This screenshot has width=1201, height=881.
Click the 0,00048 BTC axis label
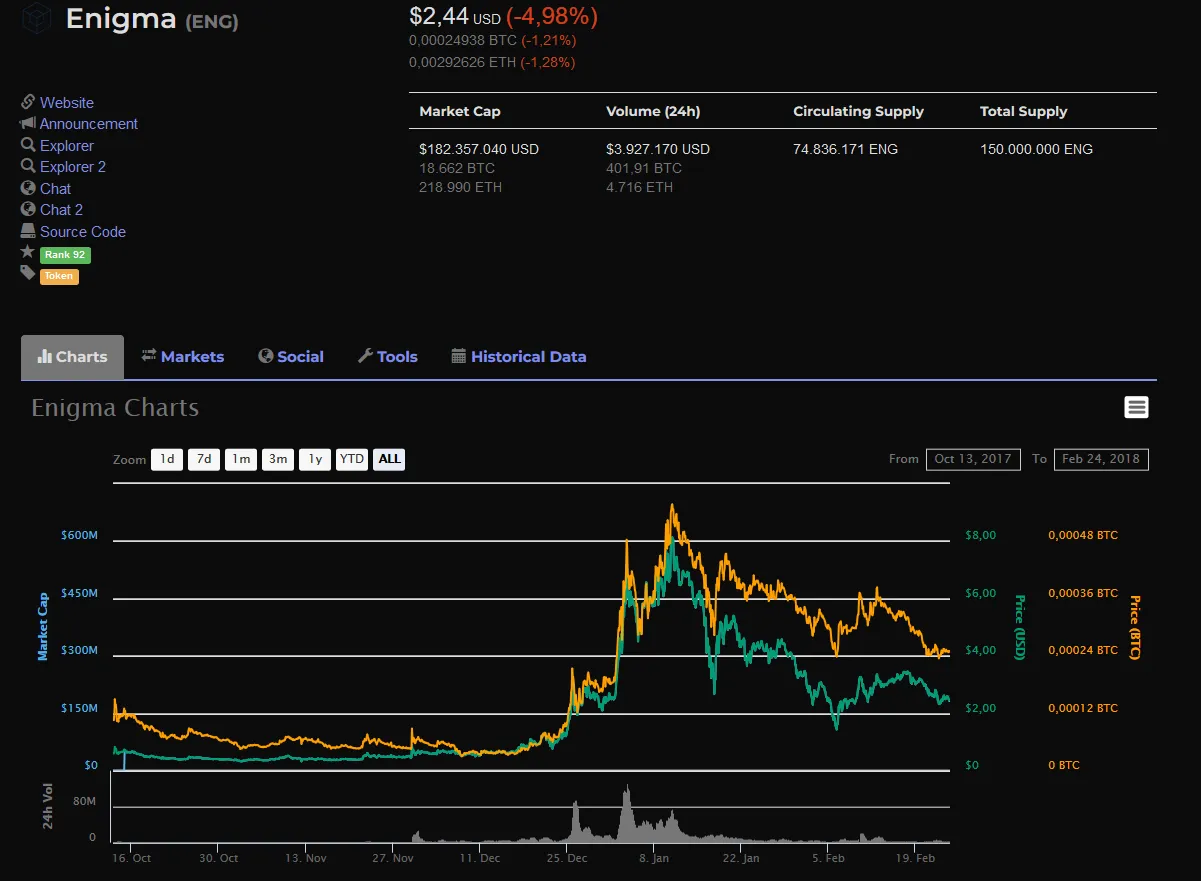point(1083,535)
